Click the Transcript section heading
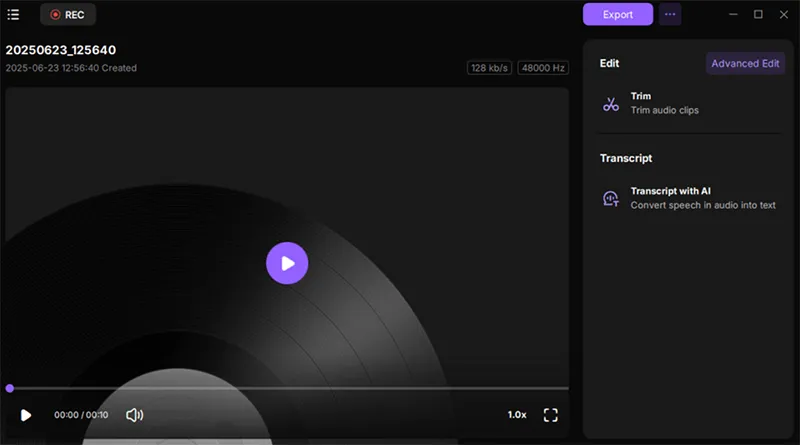 [626, 158]
